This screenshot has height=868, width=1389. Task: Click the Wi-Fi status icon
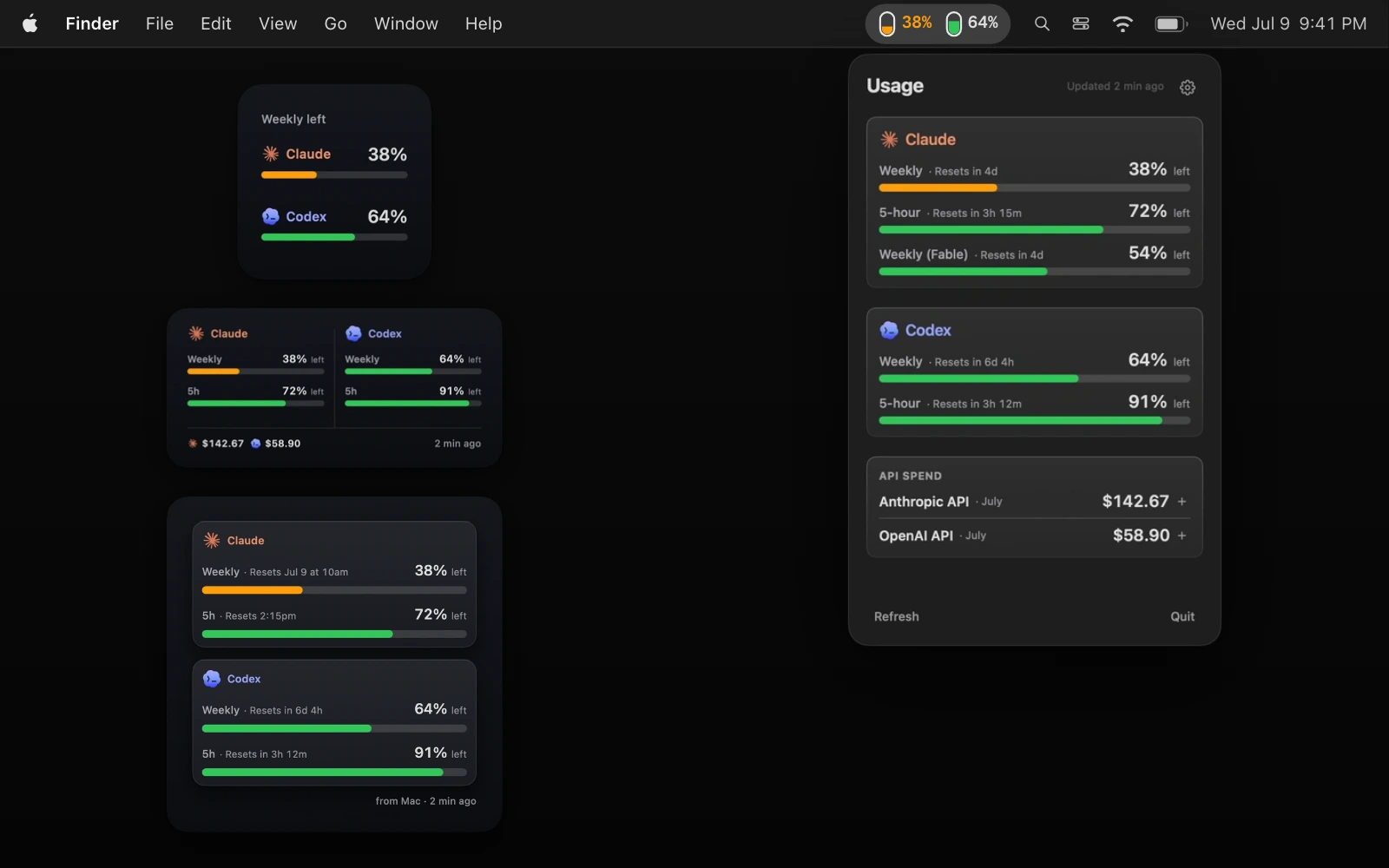pyautogui.click(x=1122, y=23)
